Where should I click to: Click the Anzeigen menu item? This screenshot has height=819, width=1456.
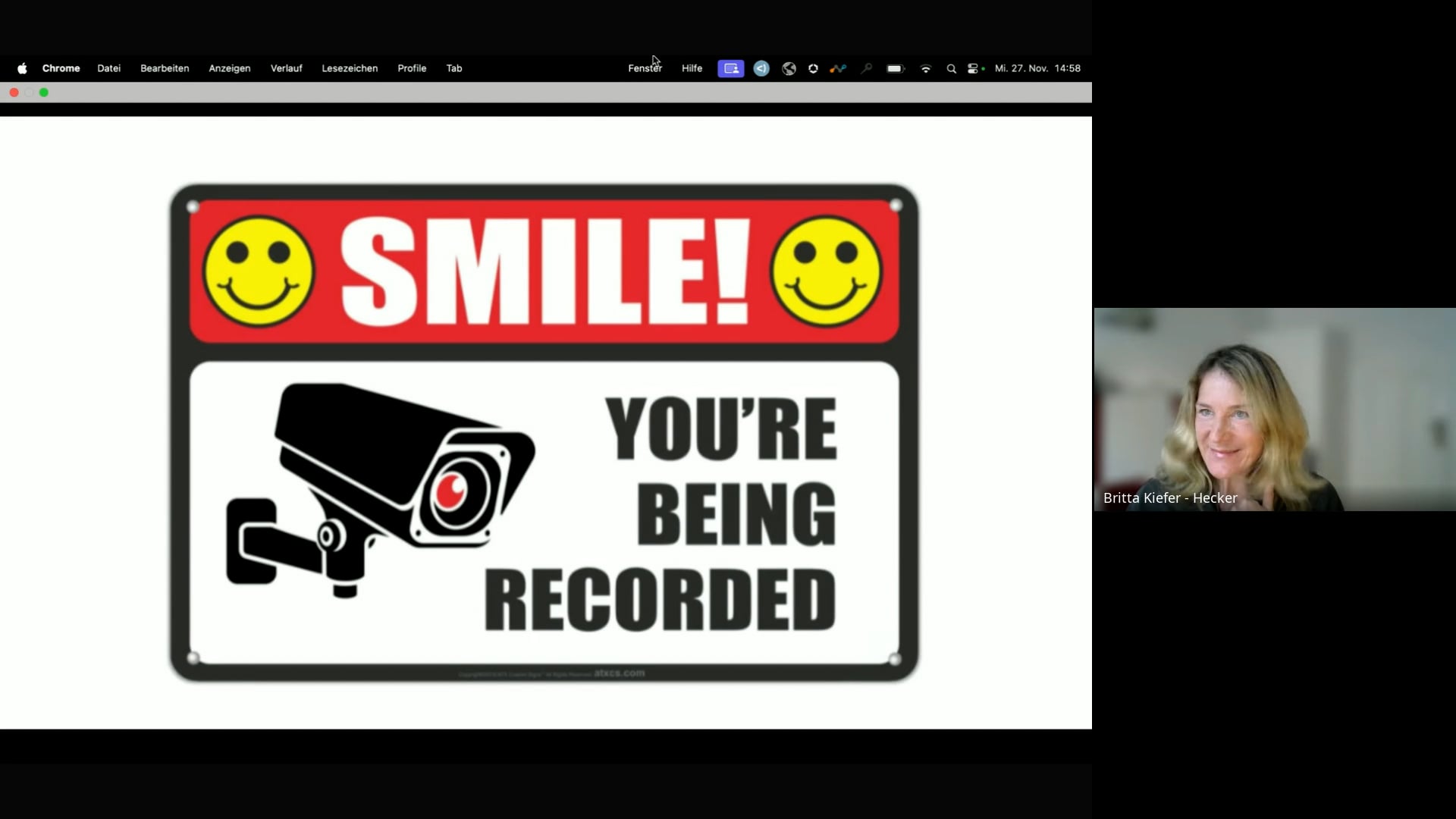click(229, 67)
